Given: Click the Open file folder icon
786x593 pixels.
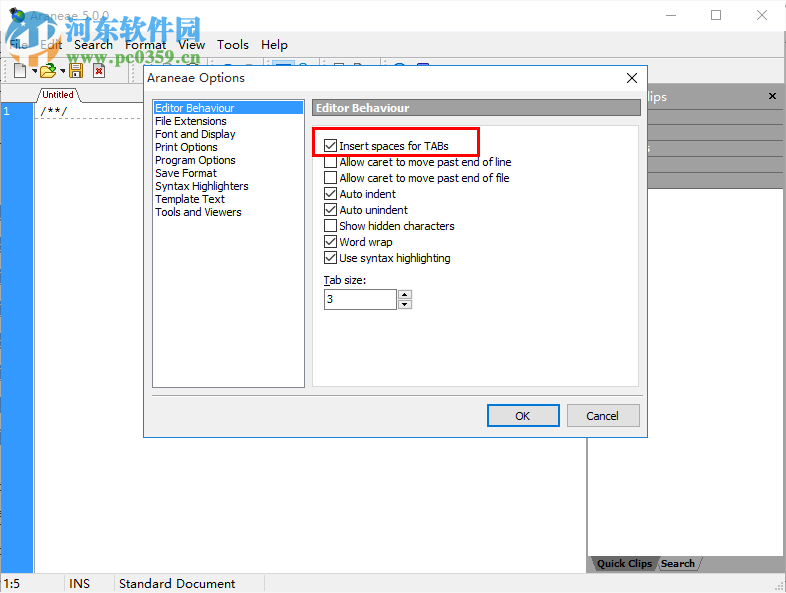Looking at the screenshot, I should 48,71.
